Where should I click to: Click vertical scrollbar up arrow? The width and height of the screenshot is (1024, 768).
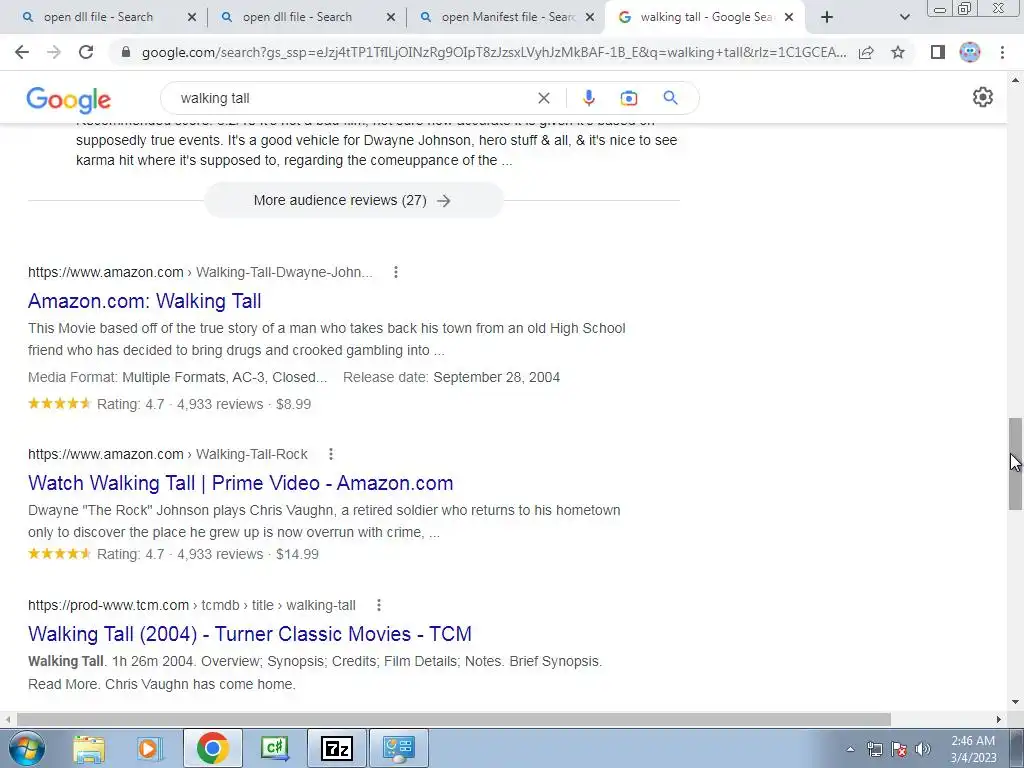point(1015,80)
